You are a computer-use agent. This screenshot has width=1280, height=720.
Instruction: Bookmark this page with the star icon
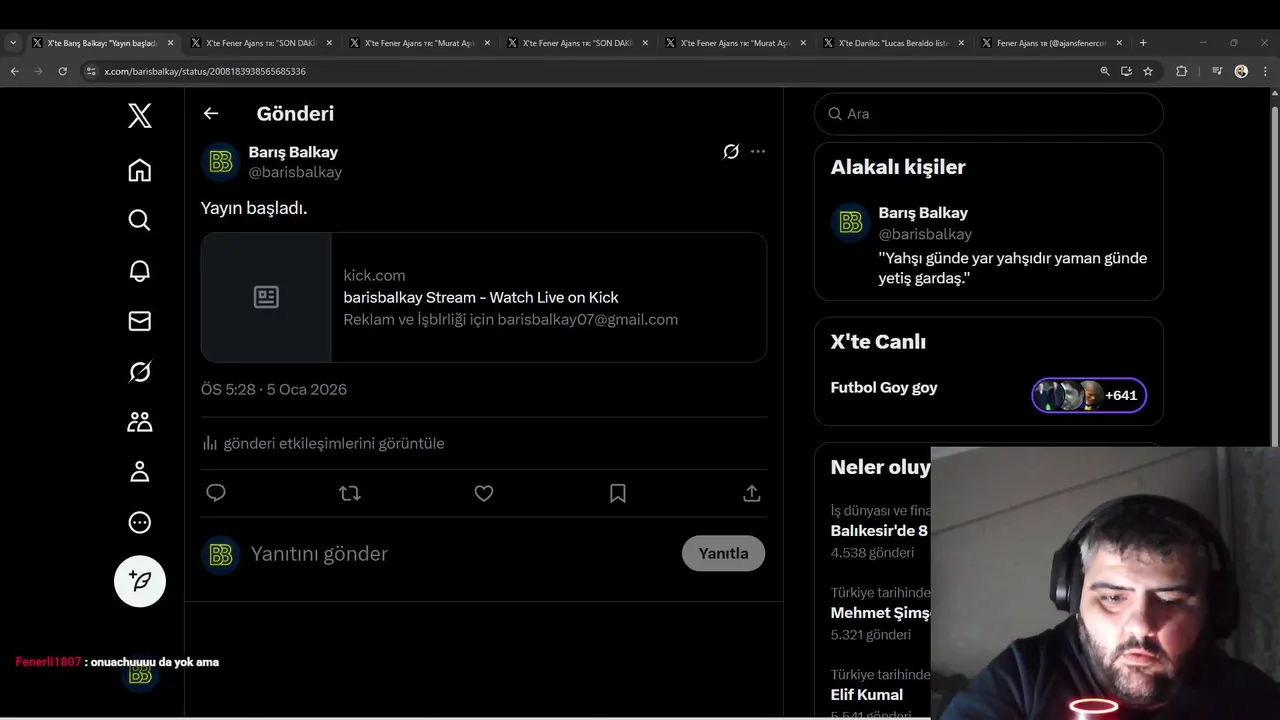1148,71
